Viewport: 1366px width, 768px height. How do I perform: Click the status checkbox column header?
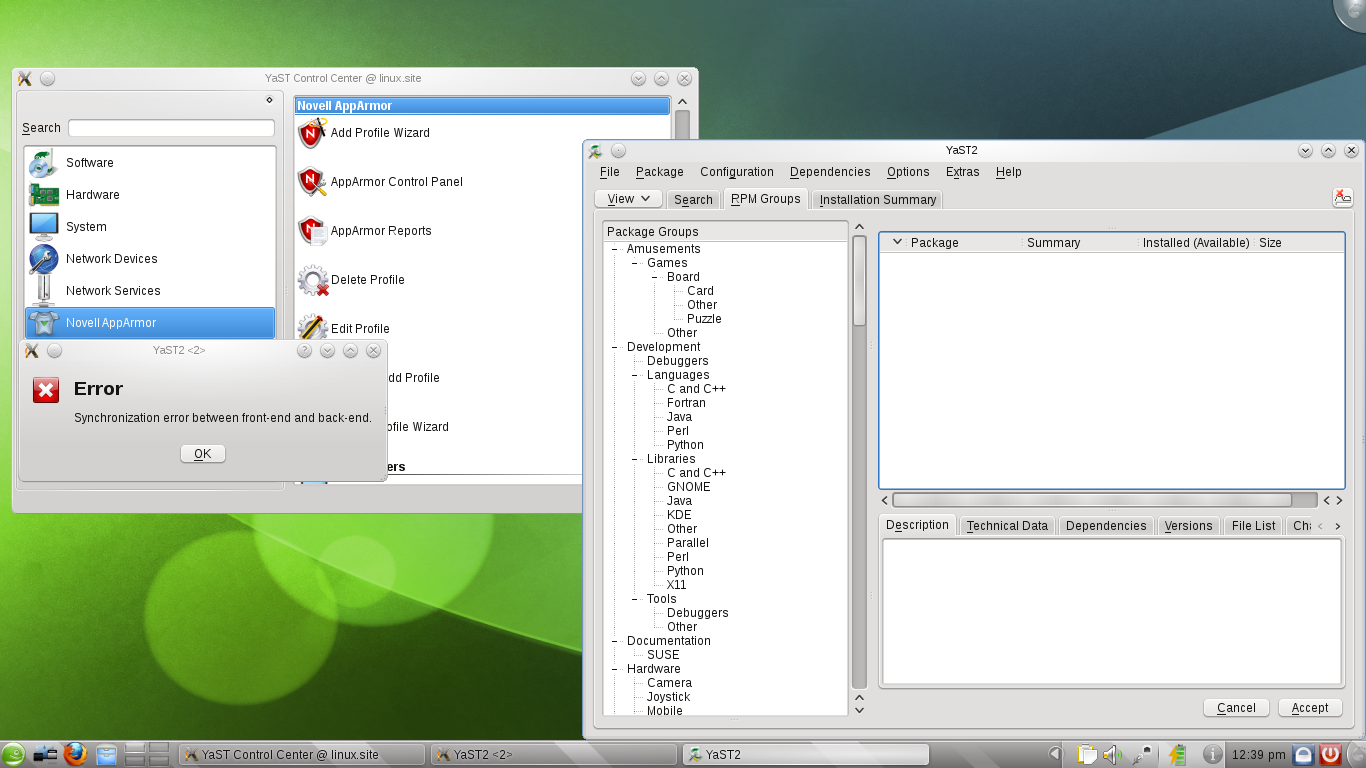[x=897, y=242]
